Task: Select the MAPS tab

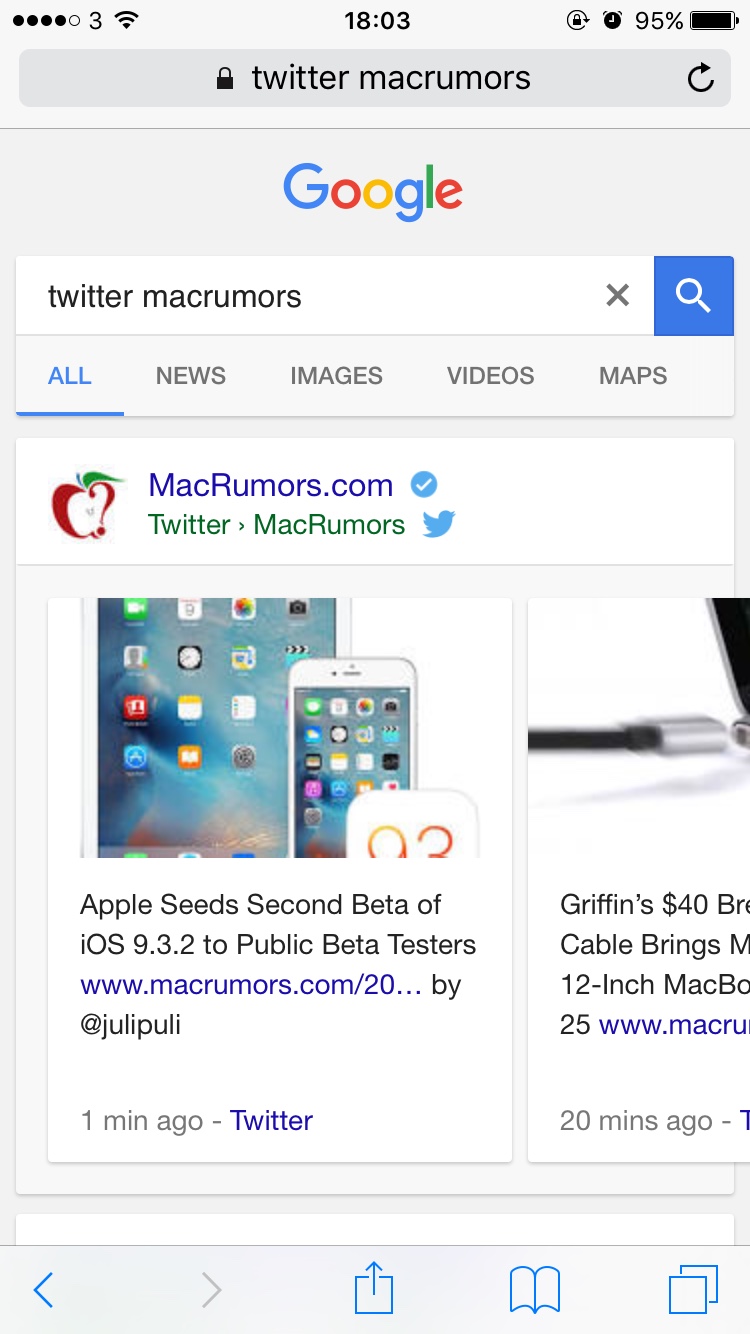Action: tap(633, 376)
